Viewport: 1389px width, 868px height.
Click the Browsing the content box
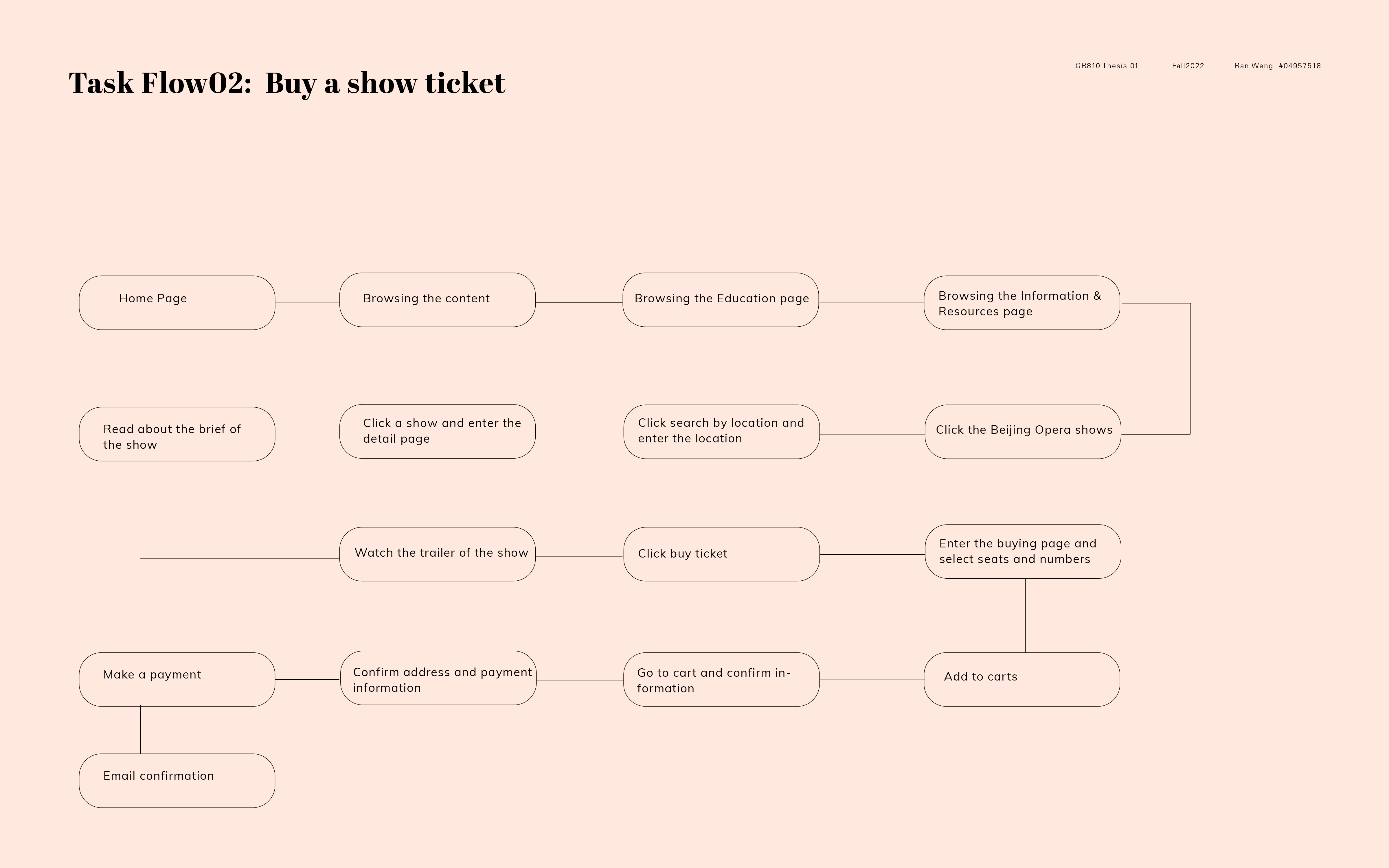pyautogui.click(x=437, y=300)
